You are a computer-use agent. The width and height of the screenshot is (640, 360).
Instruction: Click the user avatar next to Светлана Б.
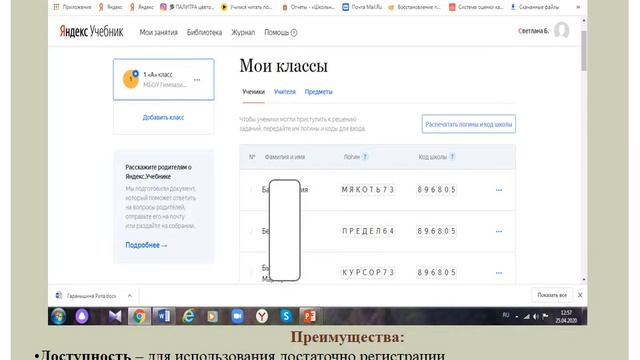click(x=562, y=31)
